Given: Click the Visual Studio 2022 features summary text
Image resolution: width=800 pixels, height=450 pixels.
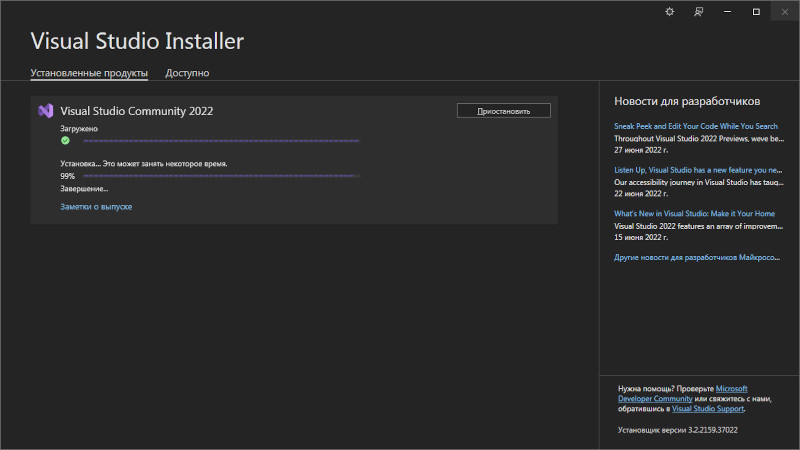Looking at the screenshot, I should pos(698,226).
